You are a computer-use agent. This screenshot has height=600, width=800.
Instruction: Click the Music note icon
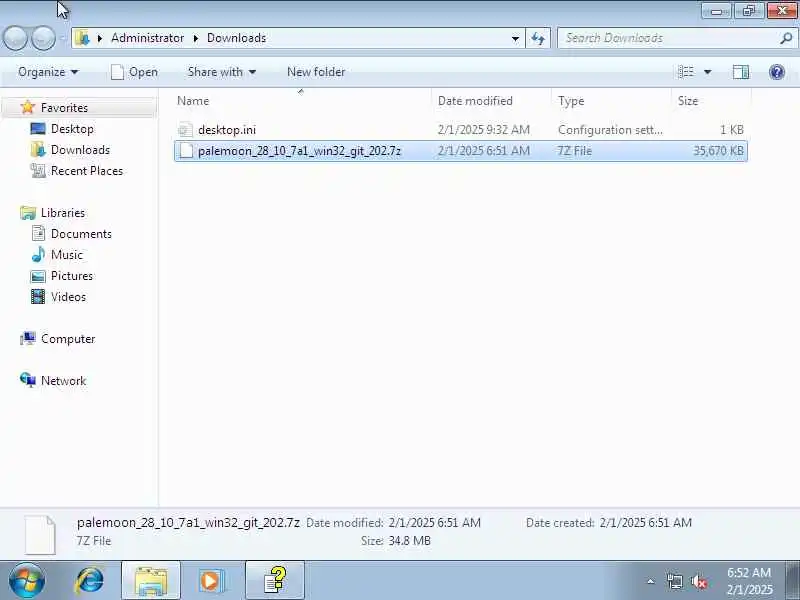click(x=38, y=254)
